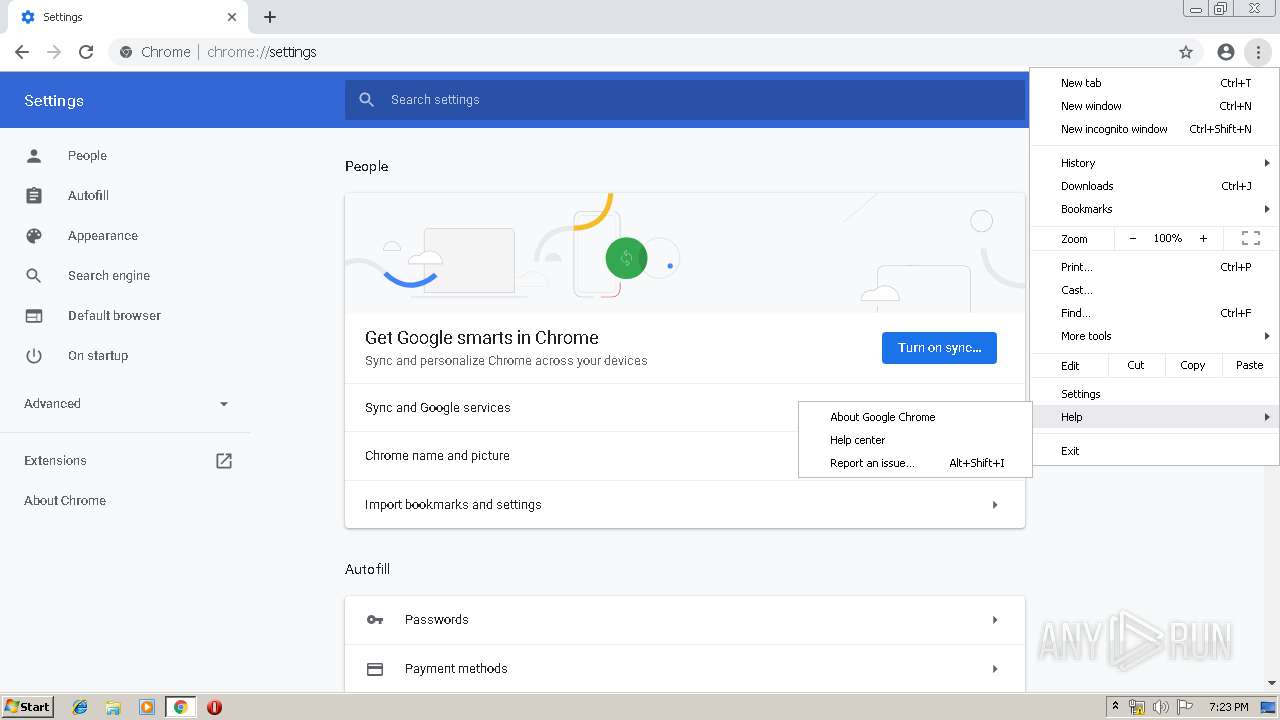Click the Default browser window icon
Image resolution: width=1280 pixels, height=720 pixels.
coord(34,316)
